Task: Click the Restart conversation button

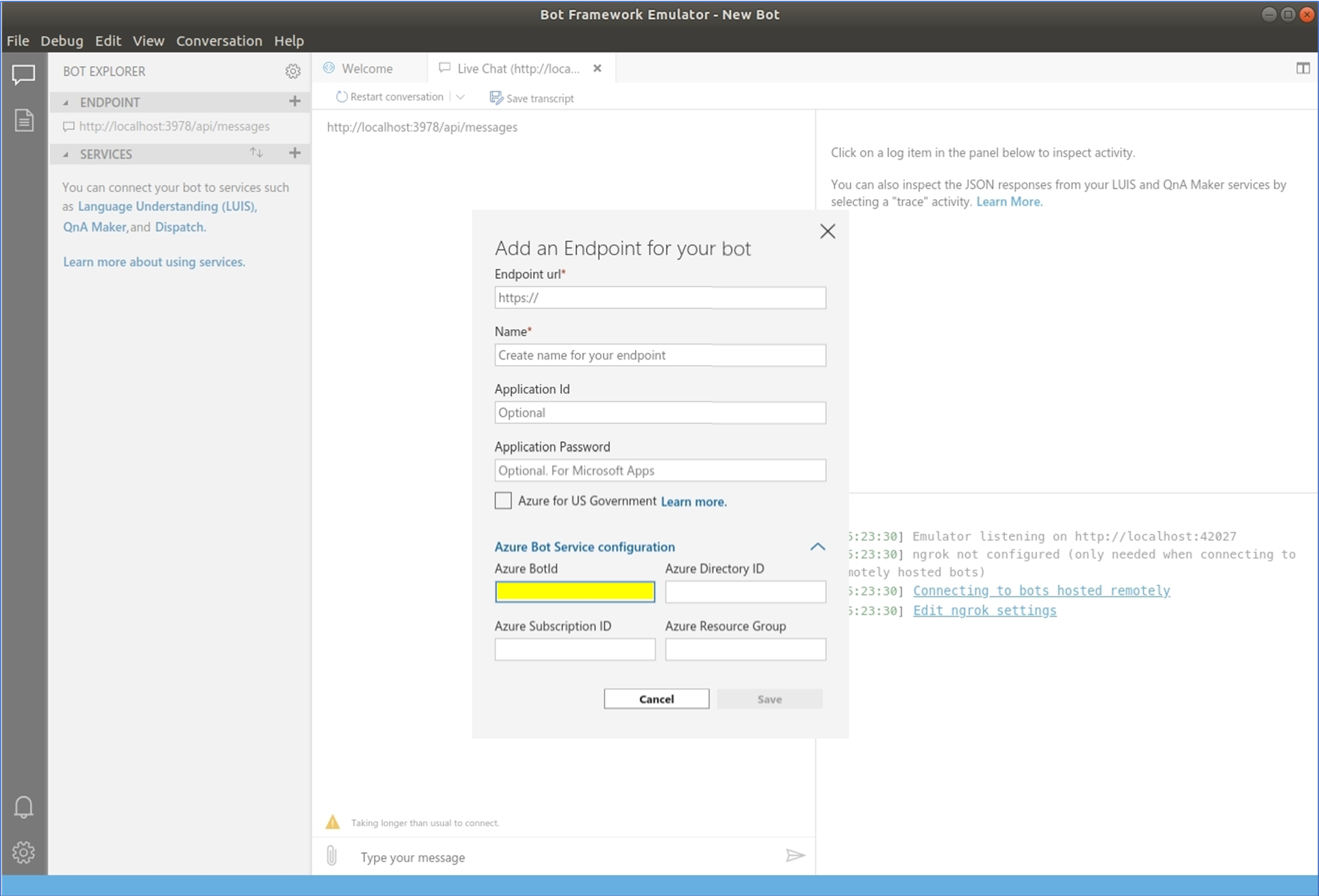Action: pyautogui.click(x=390, y=97)
